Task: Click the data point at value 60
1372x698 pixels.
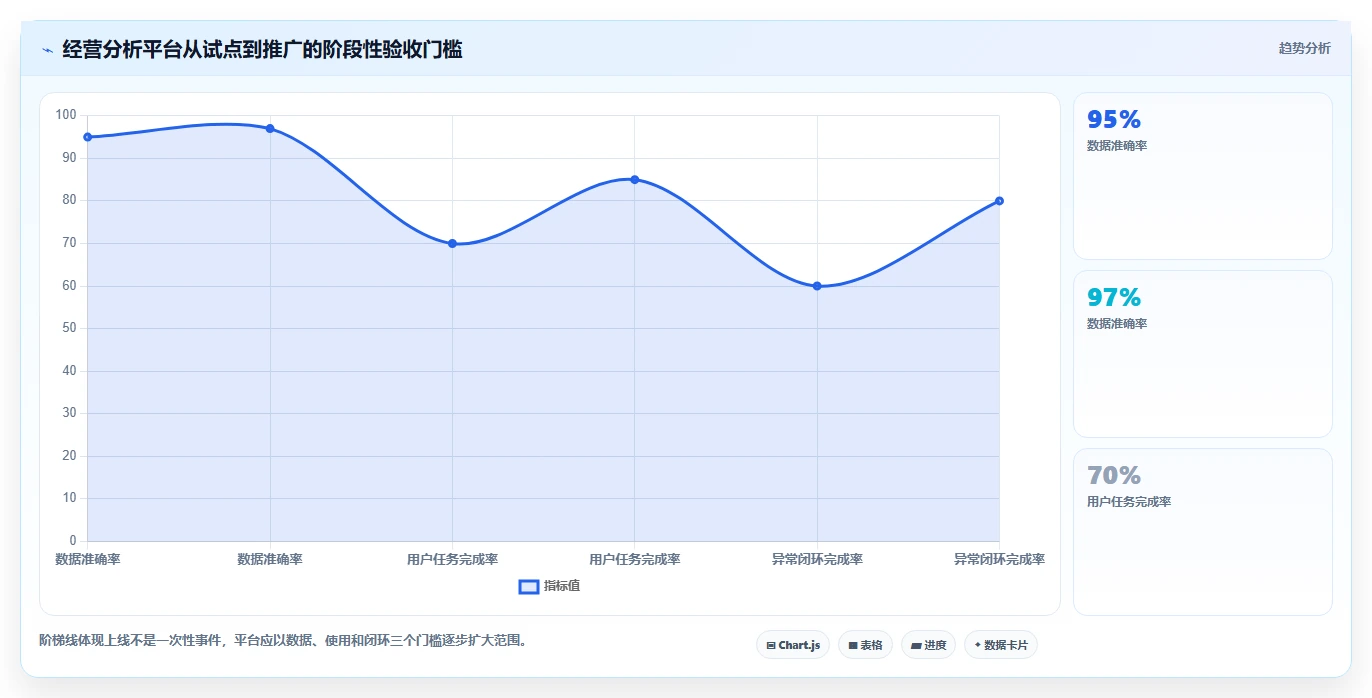Action: coord(817,286)
